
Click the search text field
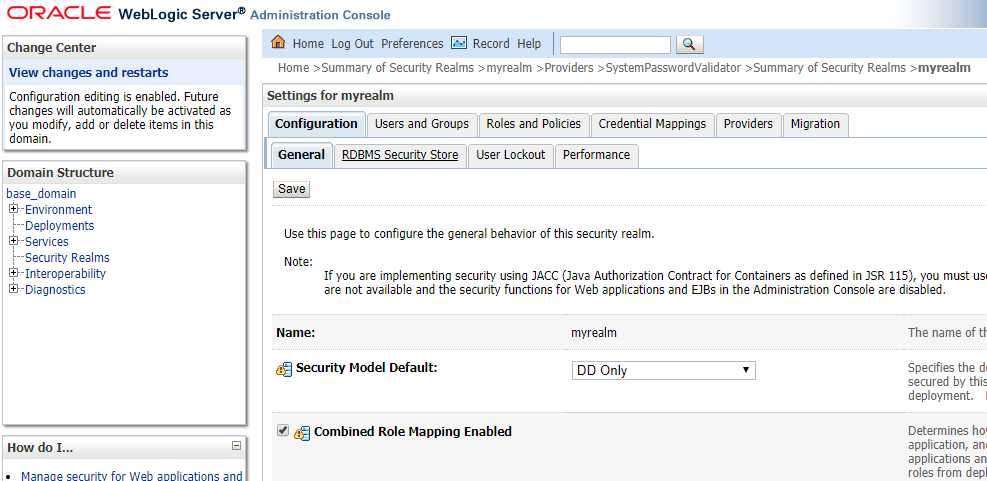pos(615,44)
